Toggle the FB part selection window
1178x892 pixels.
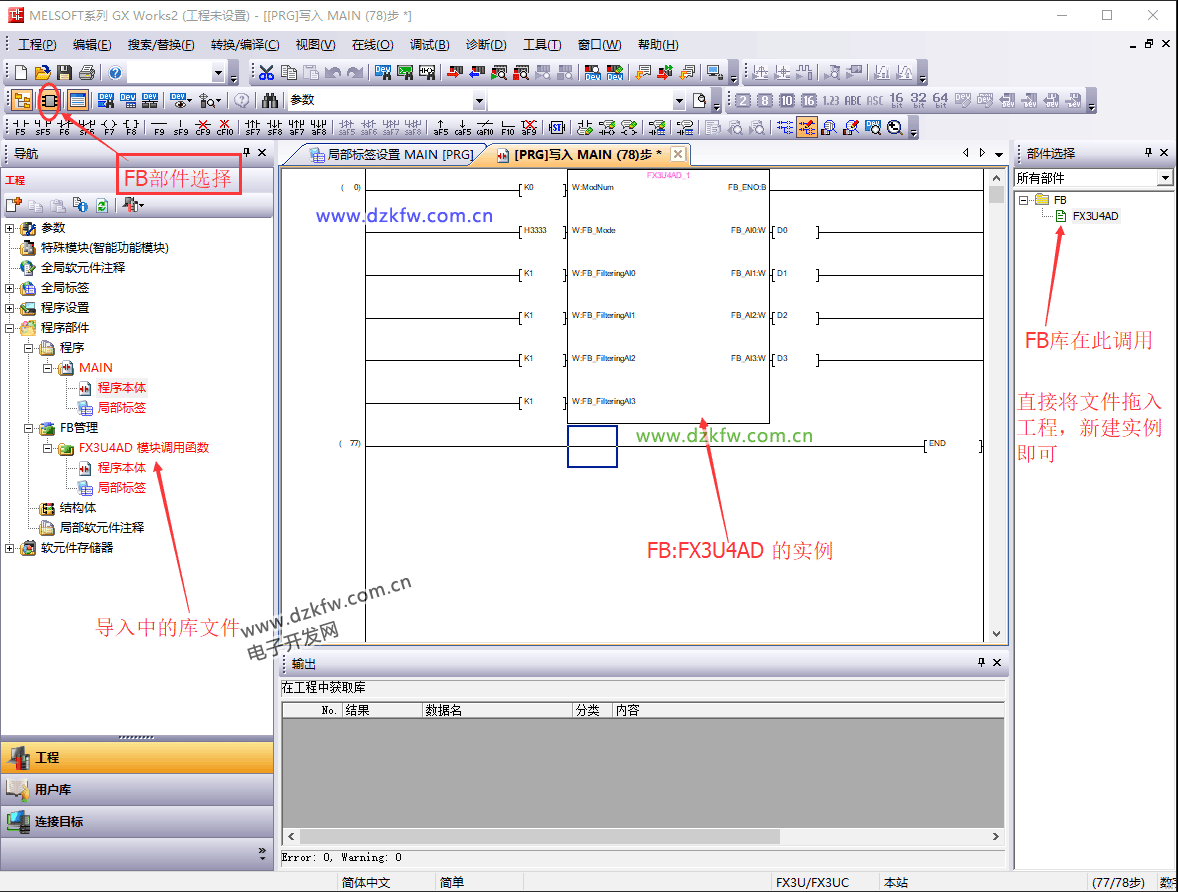click(x=48, y=100)
